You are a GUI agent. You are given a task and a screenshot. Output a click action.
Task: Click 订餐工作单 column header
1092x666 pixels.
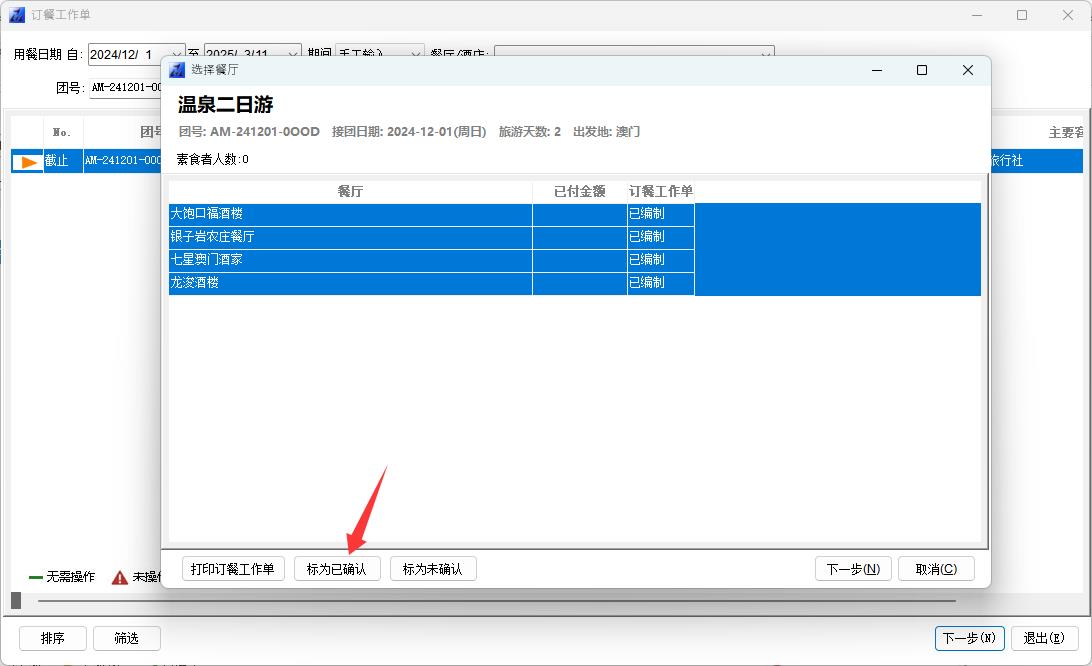660,192
